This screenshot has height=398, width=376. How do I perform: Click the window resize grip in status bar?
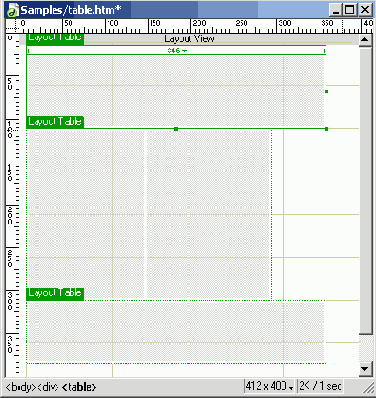(x=368, y=387)
